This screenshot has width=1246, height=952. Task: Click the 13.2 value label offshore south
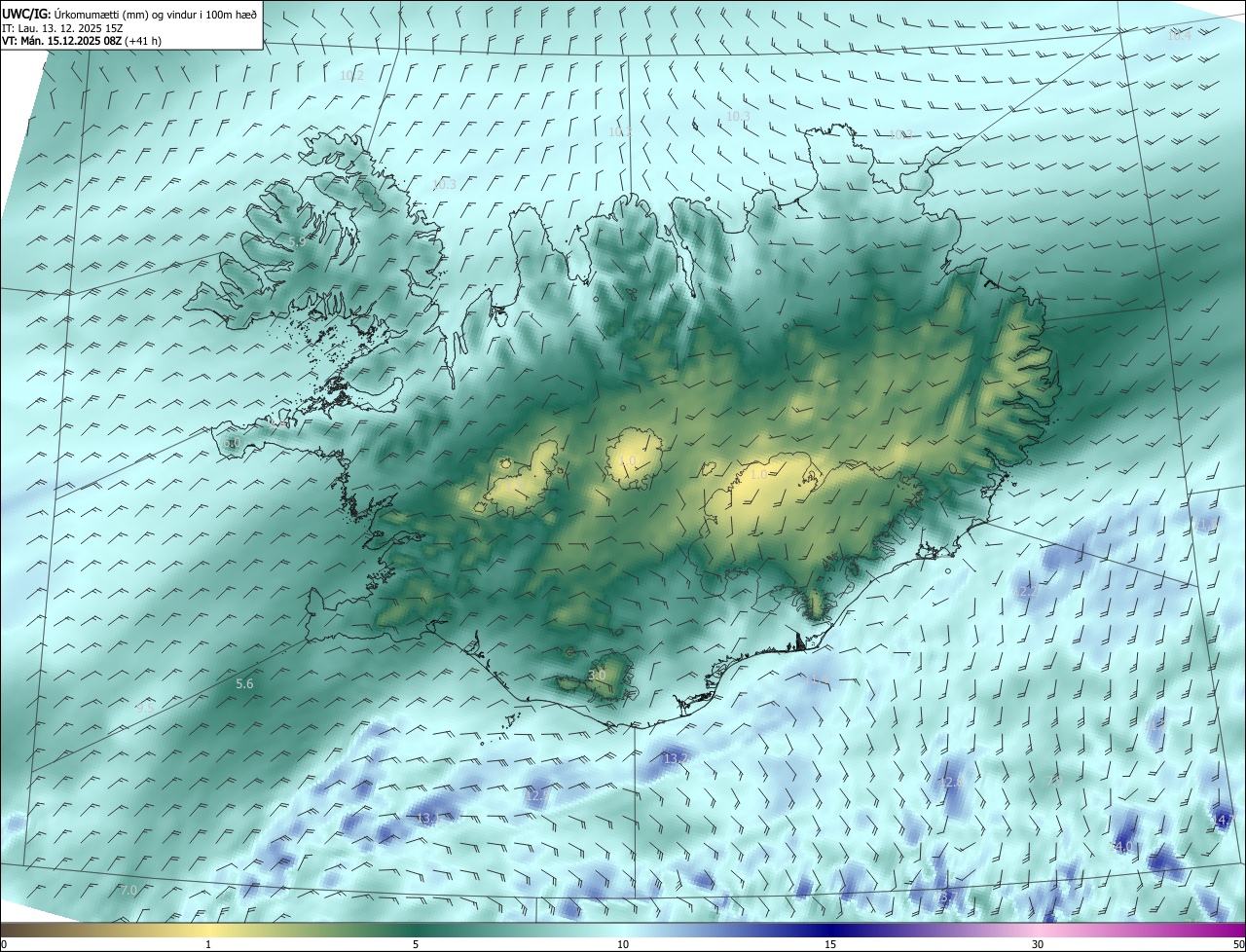click(675, 758)
